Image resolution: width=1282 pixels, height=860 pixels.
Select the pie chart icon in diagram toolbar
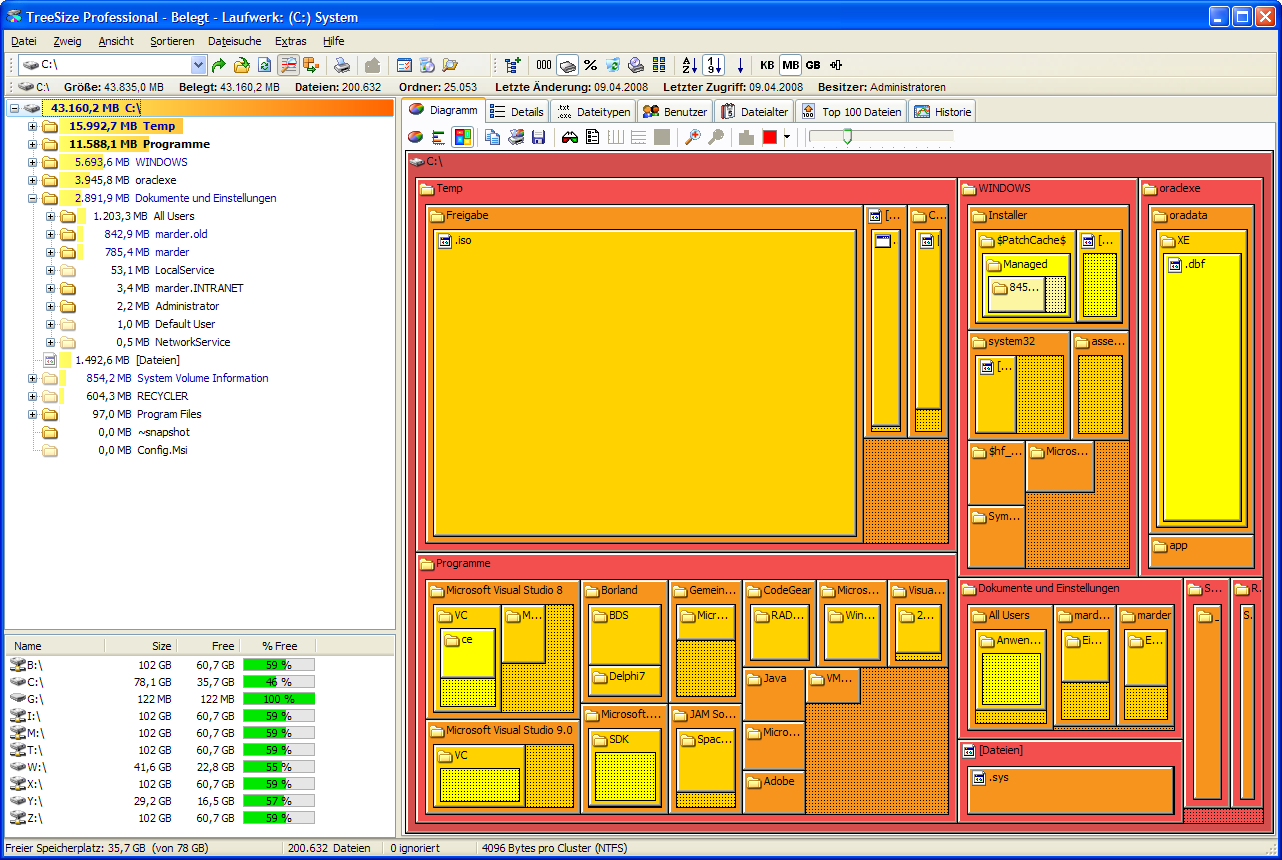415,137
